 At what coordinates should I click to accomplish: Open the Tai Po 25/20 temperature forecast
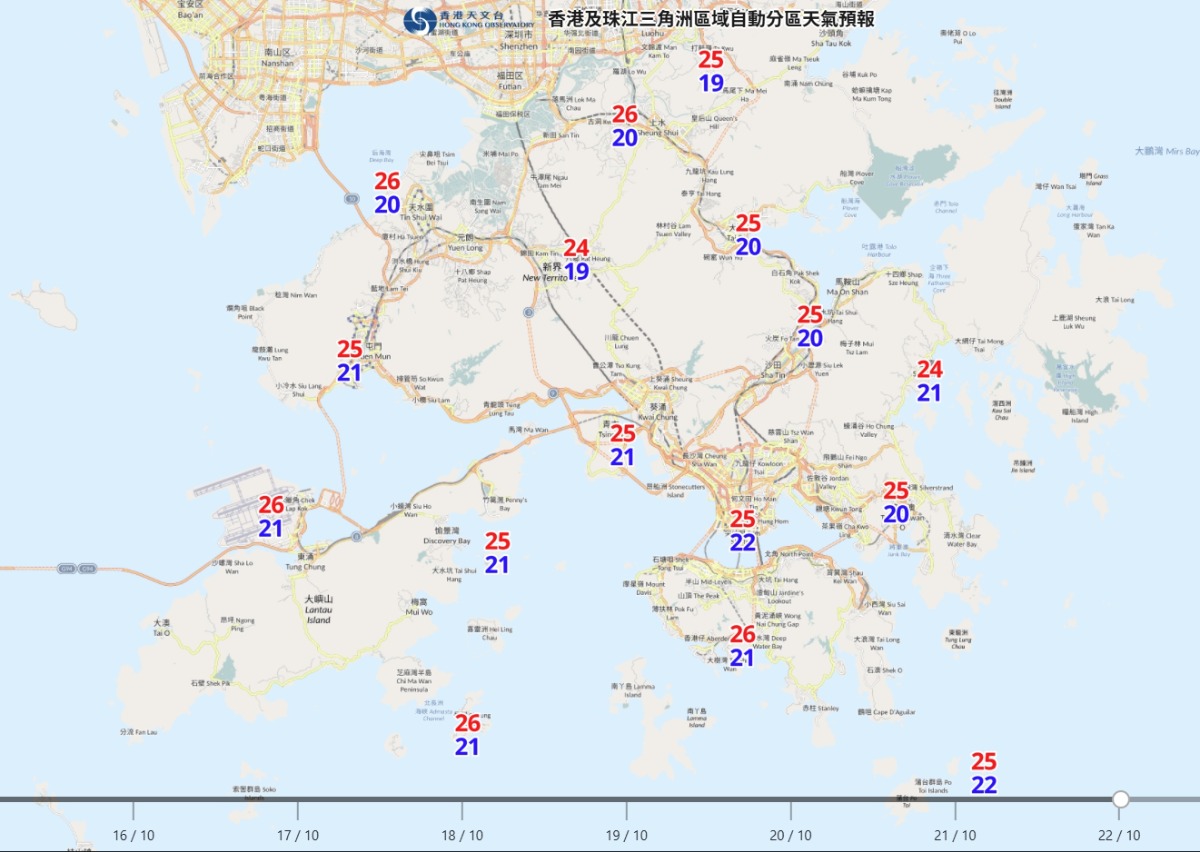(748, 235)
